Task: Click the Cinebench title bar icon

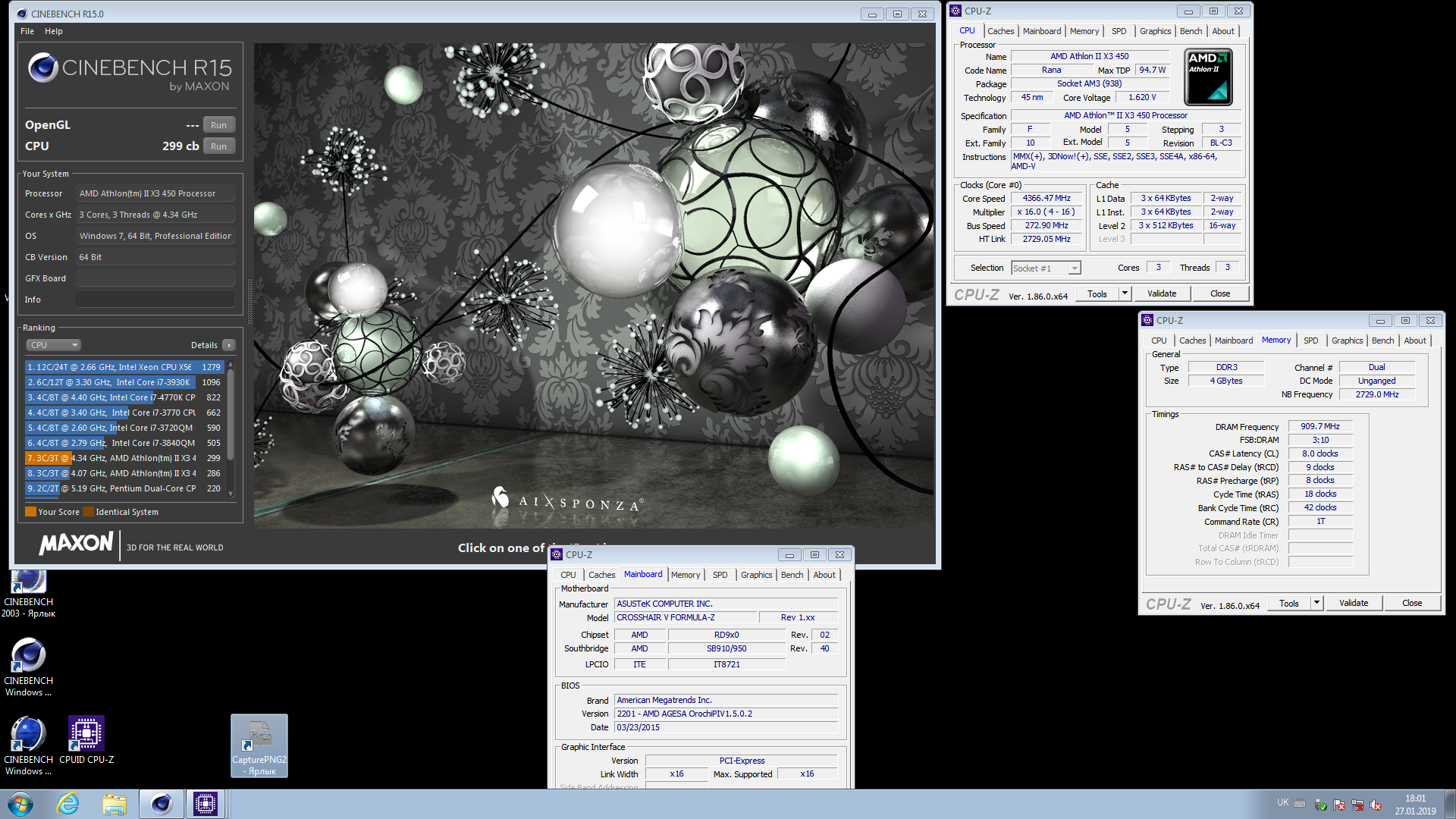Action: point(22,14)
